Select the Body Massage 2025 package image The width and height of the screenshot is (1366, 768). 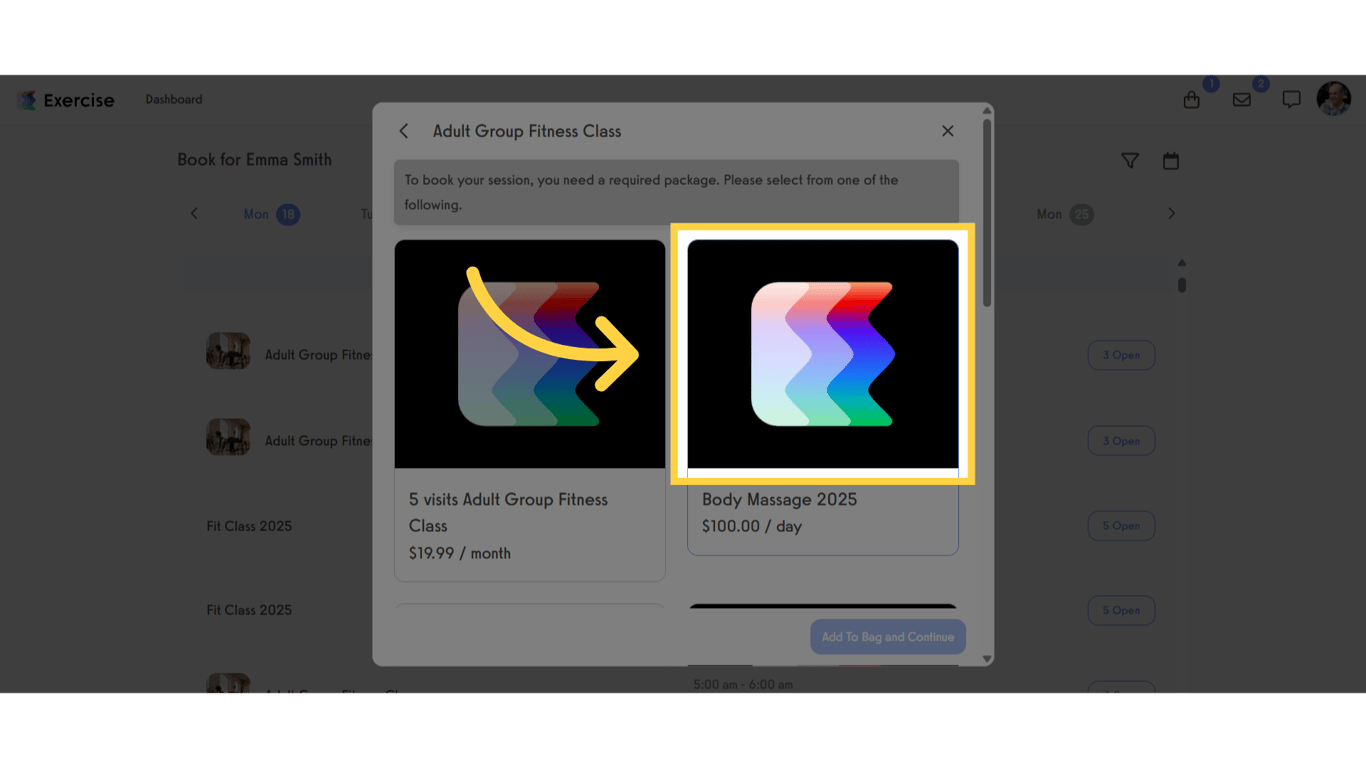coord(823,354)
